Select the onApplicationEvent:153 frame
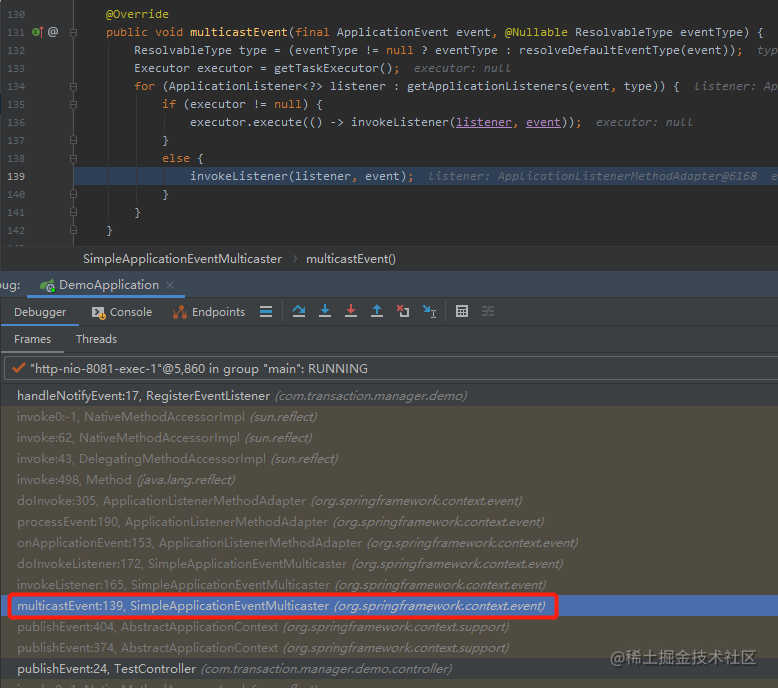 [389, 543]
